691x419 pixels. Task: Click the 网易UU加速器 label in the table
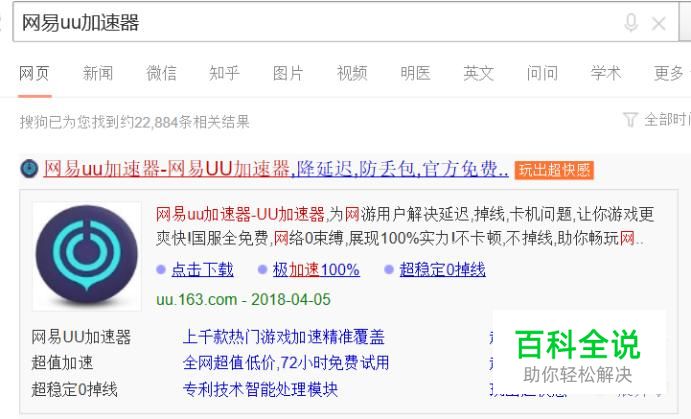[x=81, y=337]
